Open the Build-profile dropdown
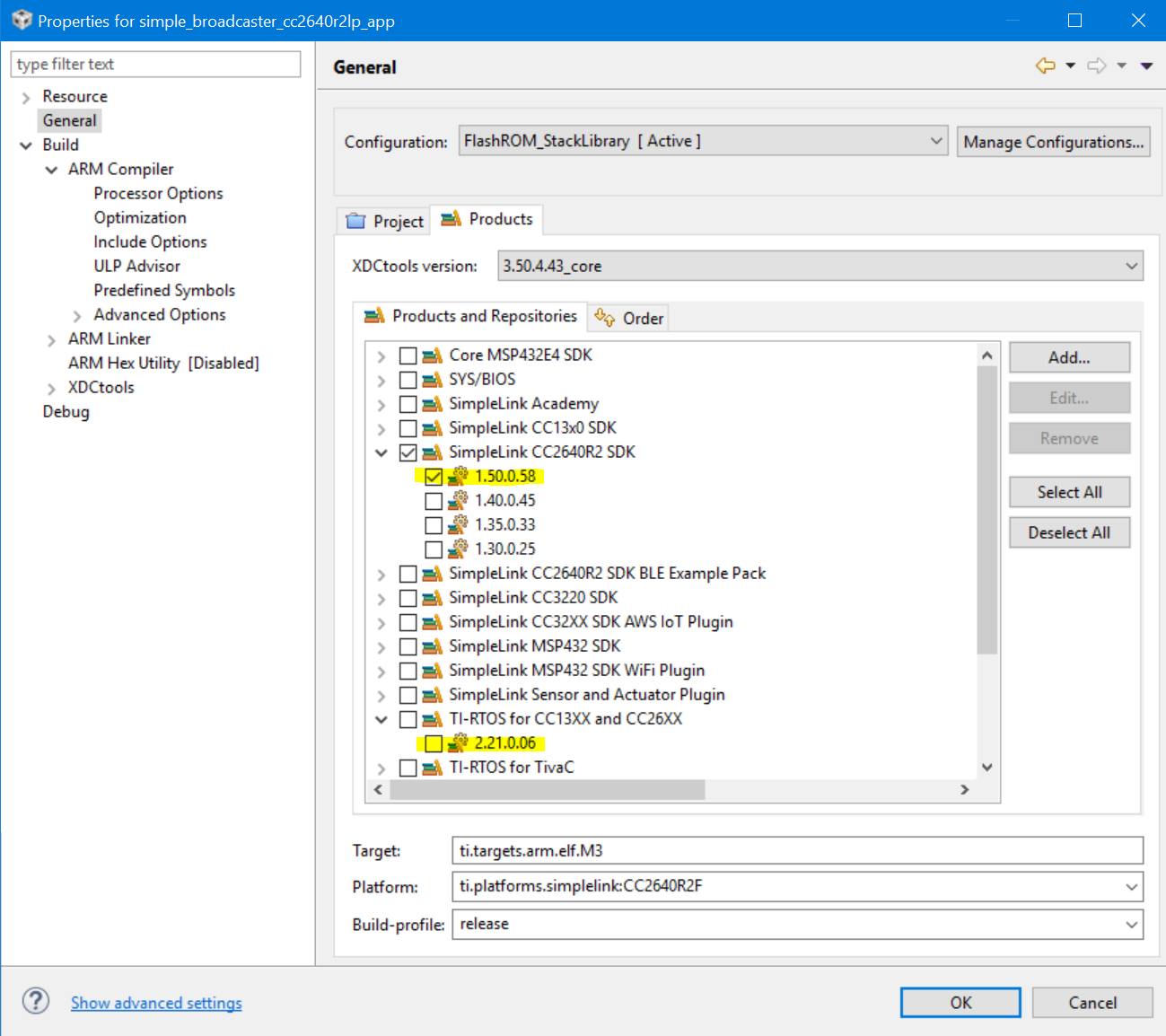 pyautogui.click(x=797, y=924)
